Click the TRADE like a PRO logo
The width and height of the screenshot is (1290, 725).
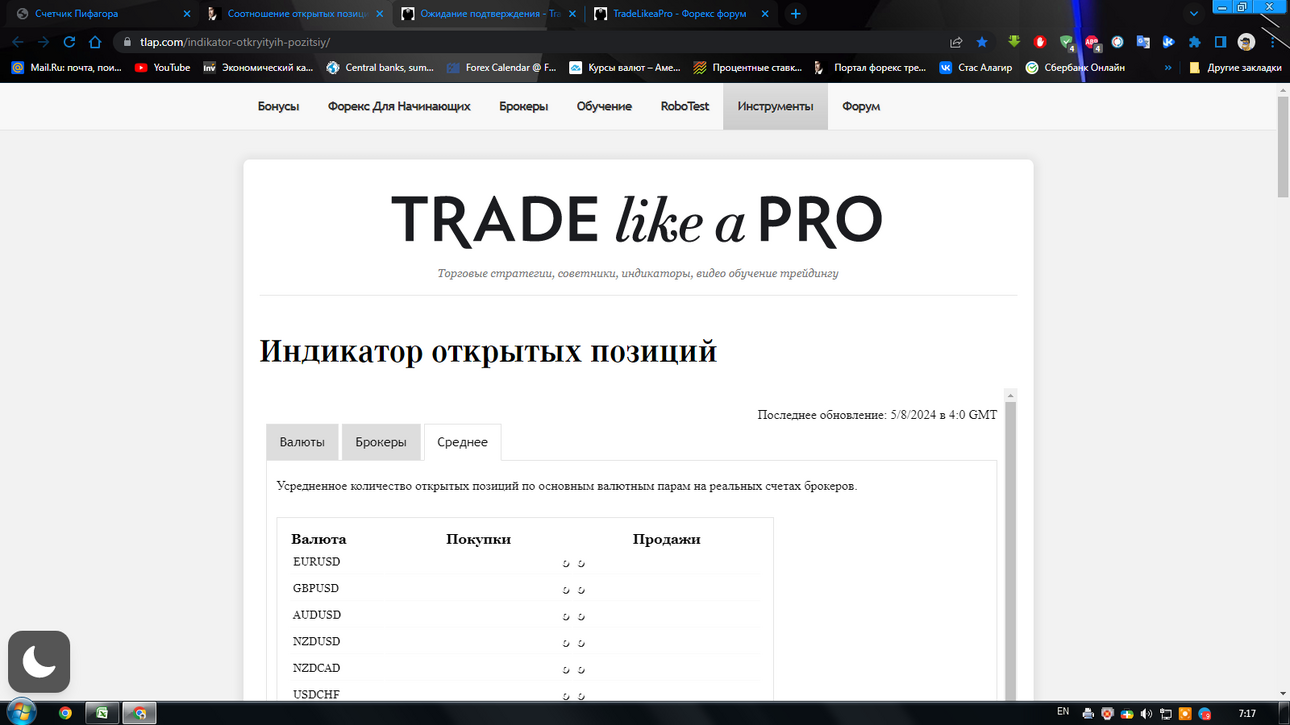[x=636, y=220]
